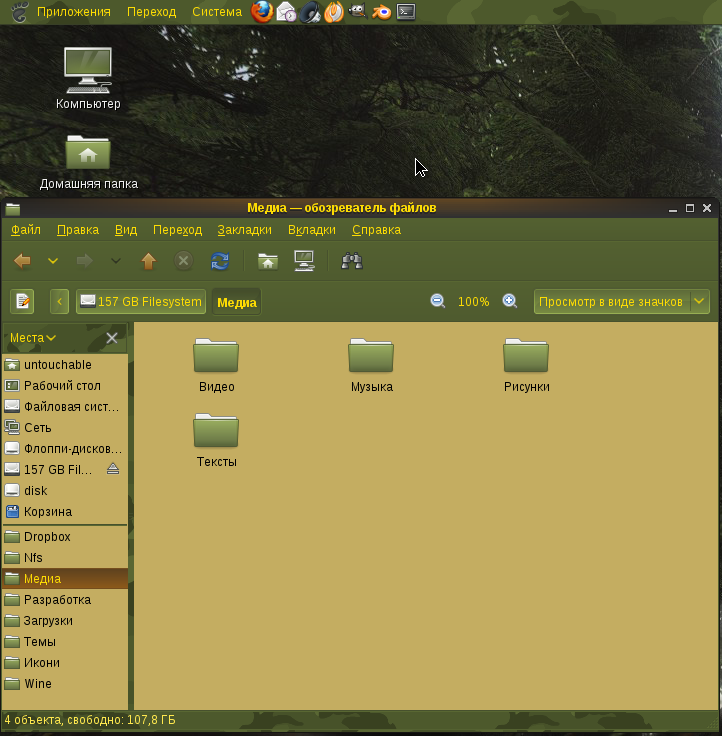Open the Правка menu
Viewport: 722px width, 736px height.
click(x=78, y=230)
